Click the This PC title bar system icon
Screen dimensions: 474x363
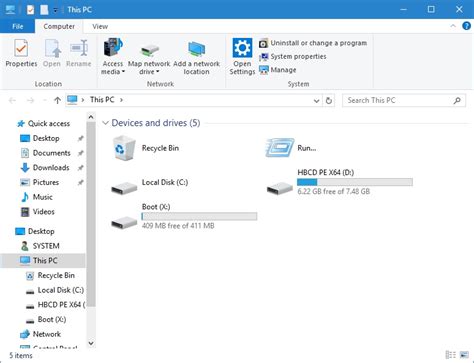(10, 10)
